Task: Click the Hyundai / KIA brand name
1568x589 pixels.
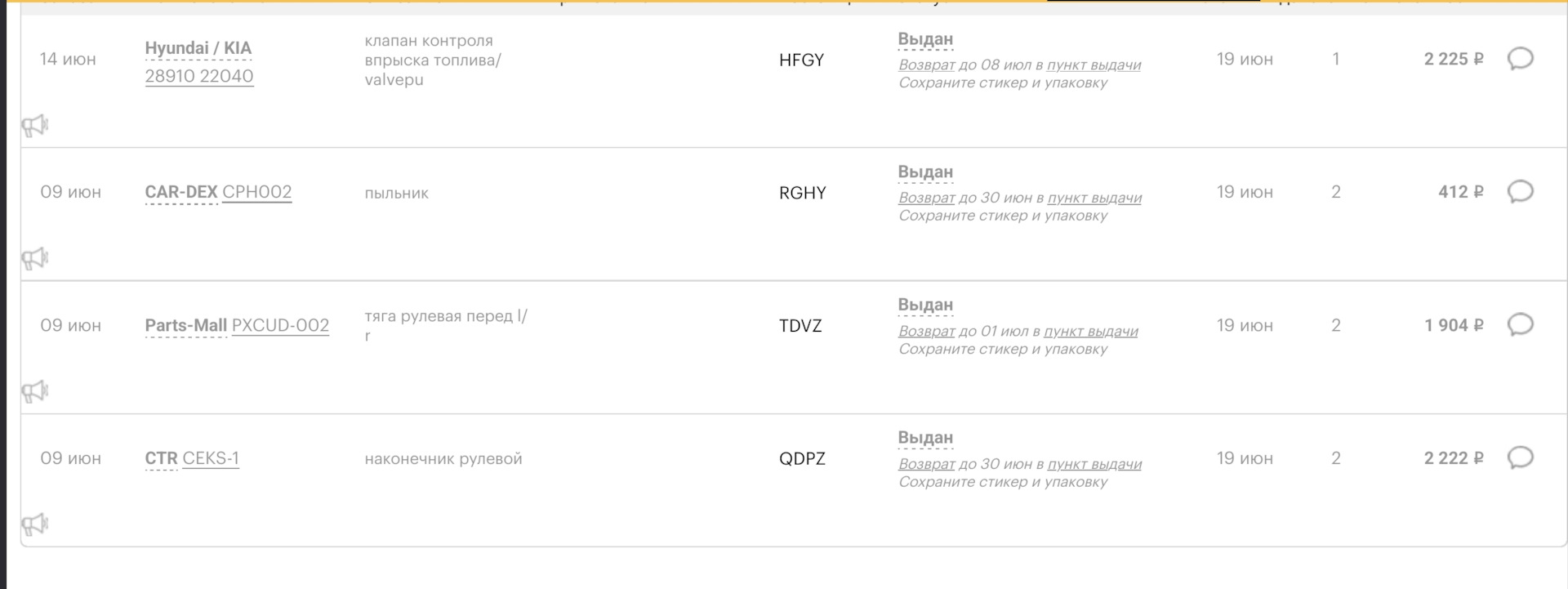Action: [x=198, y=48]
